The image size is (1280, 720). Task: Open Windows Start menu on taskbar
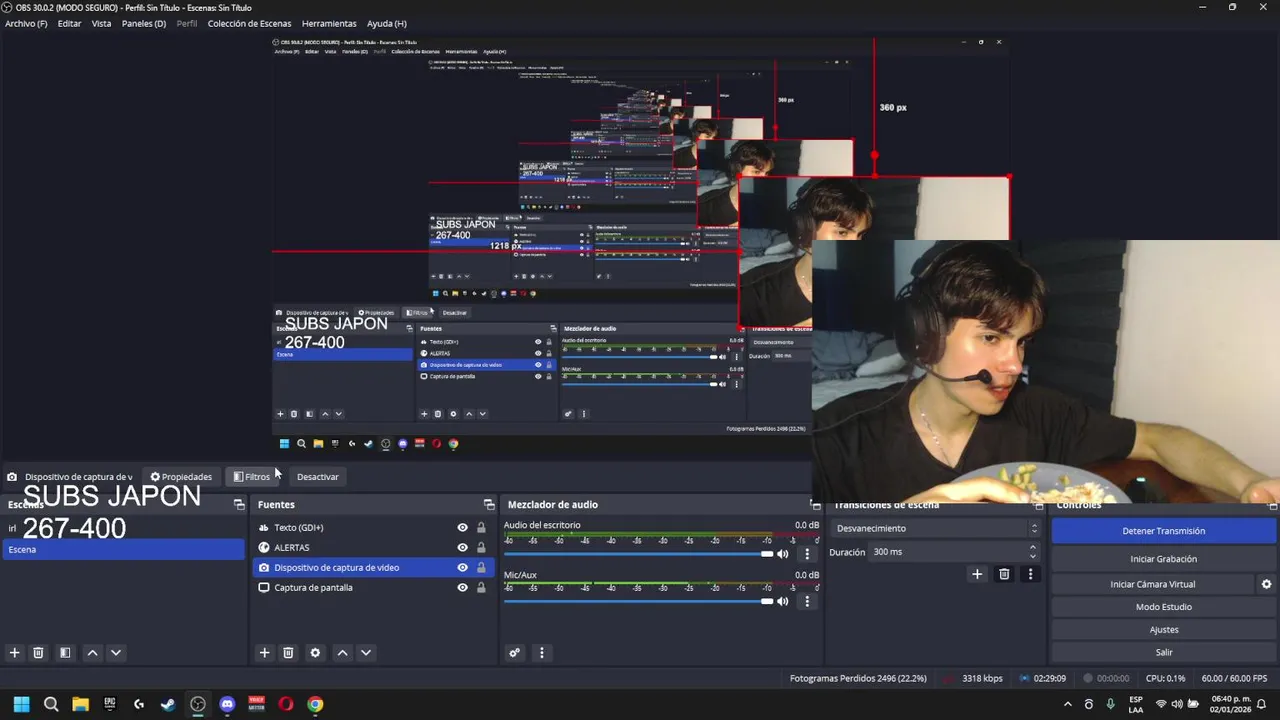pyautogui.click(x=21, y=704)
